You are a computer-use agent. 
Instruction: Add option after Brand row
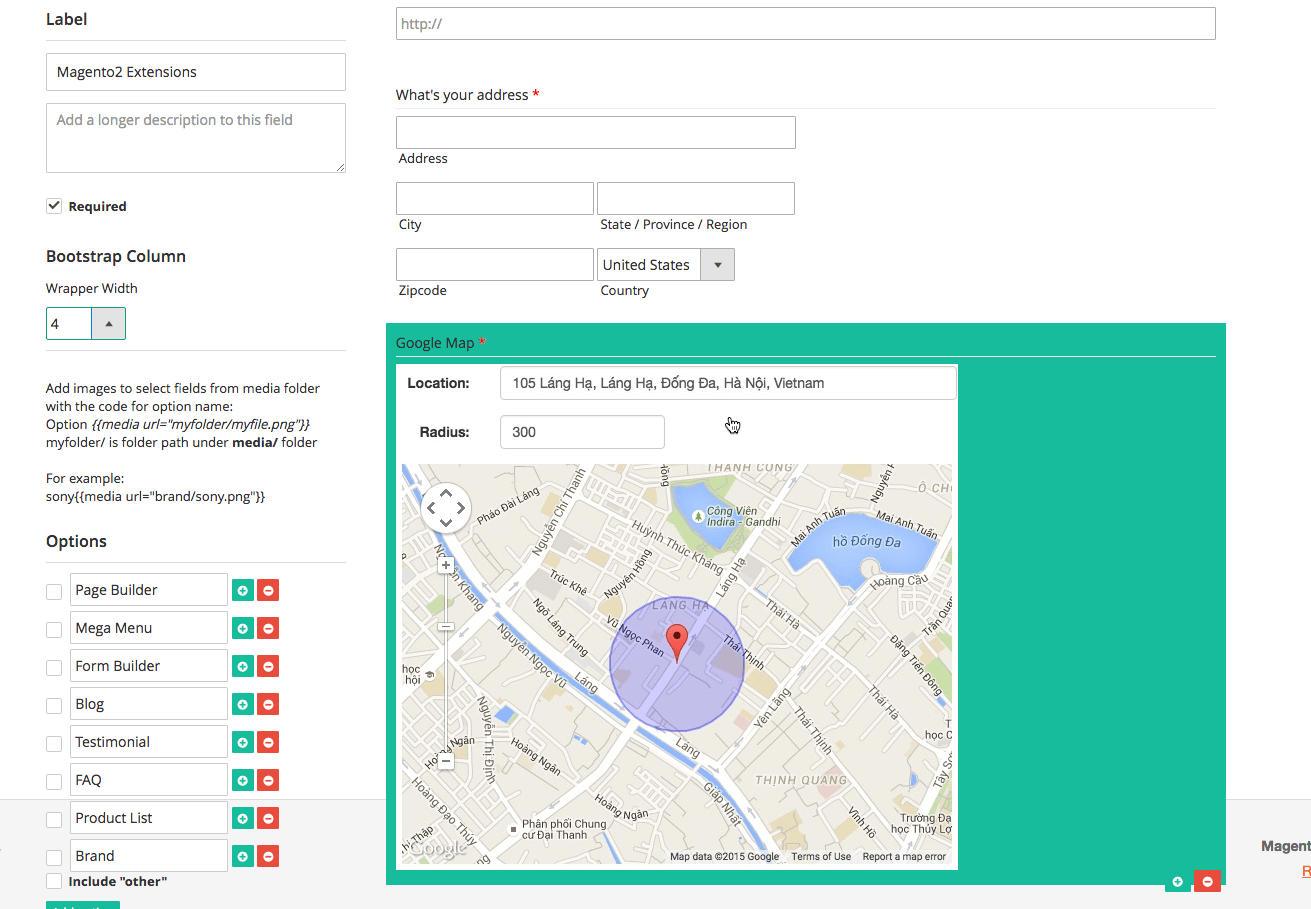tap(243, 856)
